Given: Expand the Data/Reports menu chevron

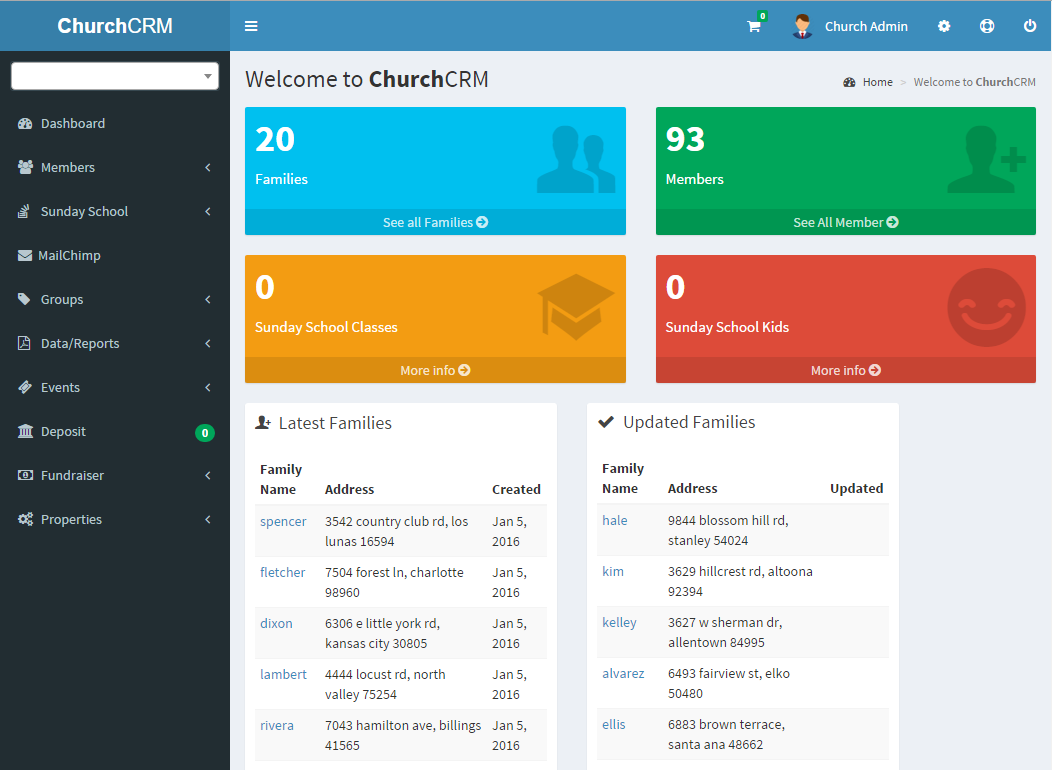Looking at the screenshot, I should coord(208,344).
